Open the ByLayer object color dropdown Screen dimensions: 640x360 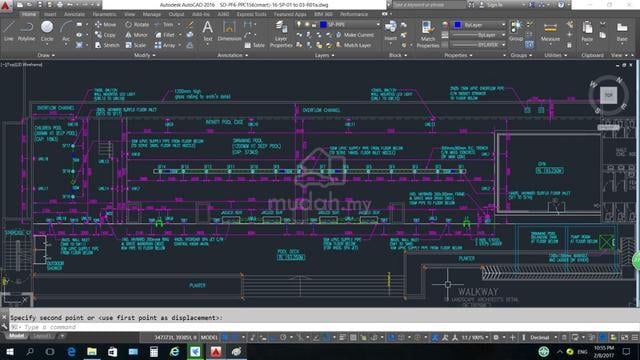(479, 25)
